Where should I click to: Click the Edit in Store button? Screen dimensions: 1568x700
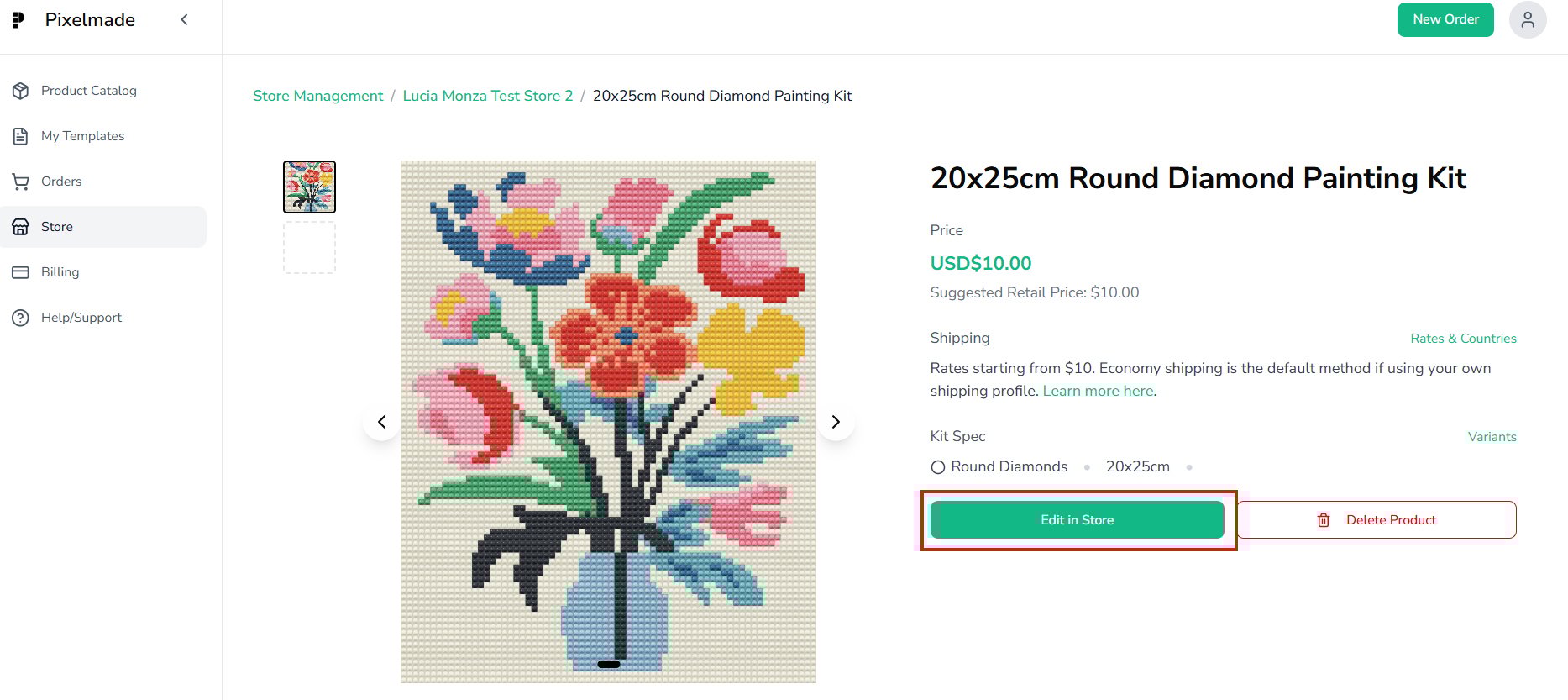[x=1077, y=520]
